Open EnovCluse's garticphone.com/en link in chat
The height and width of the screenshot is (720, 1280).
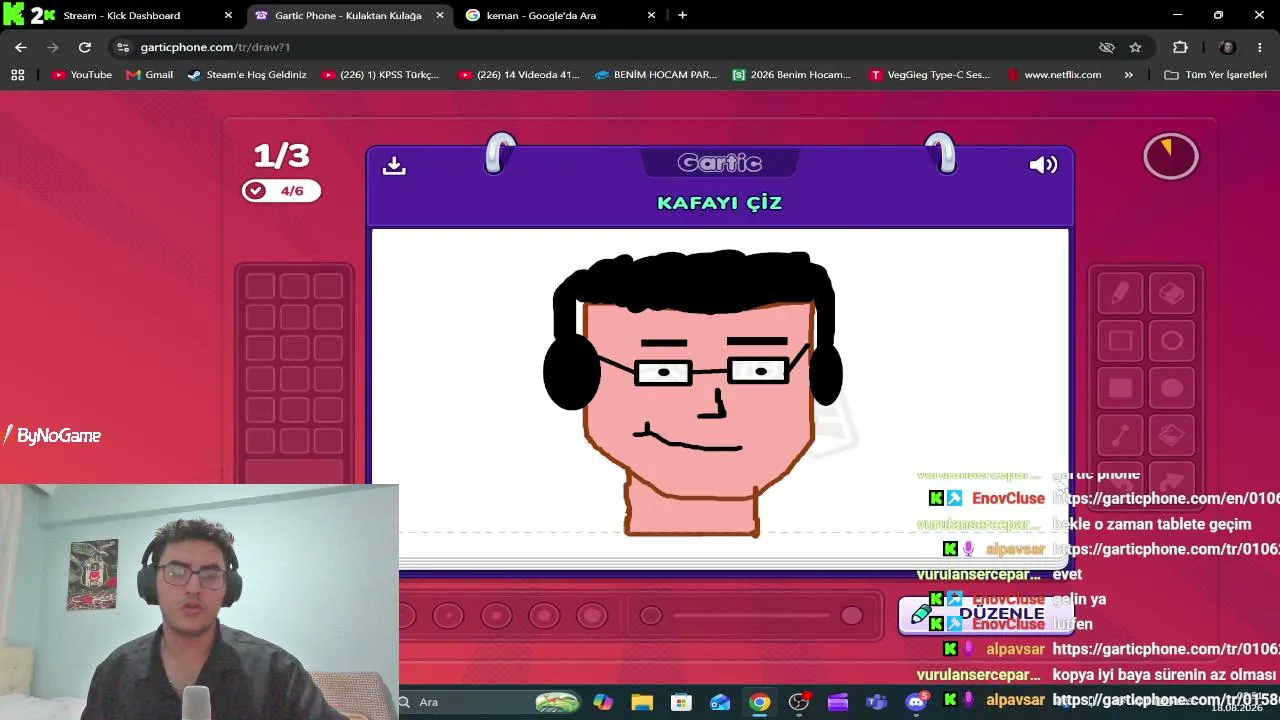point(1166,498)
